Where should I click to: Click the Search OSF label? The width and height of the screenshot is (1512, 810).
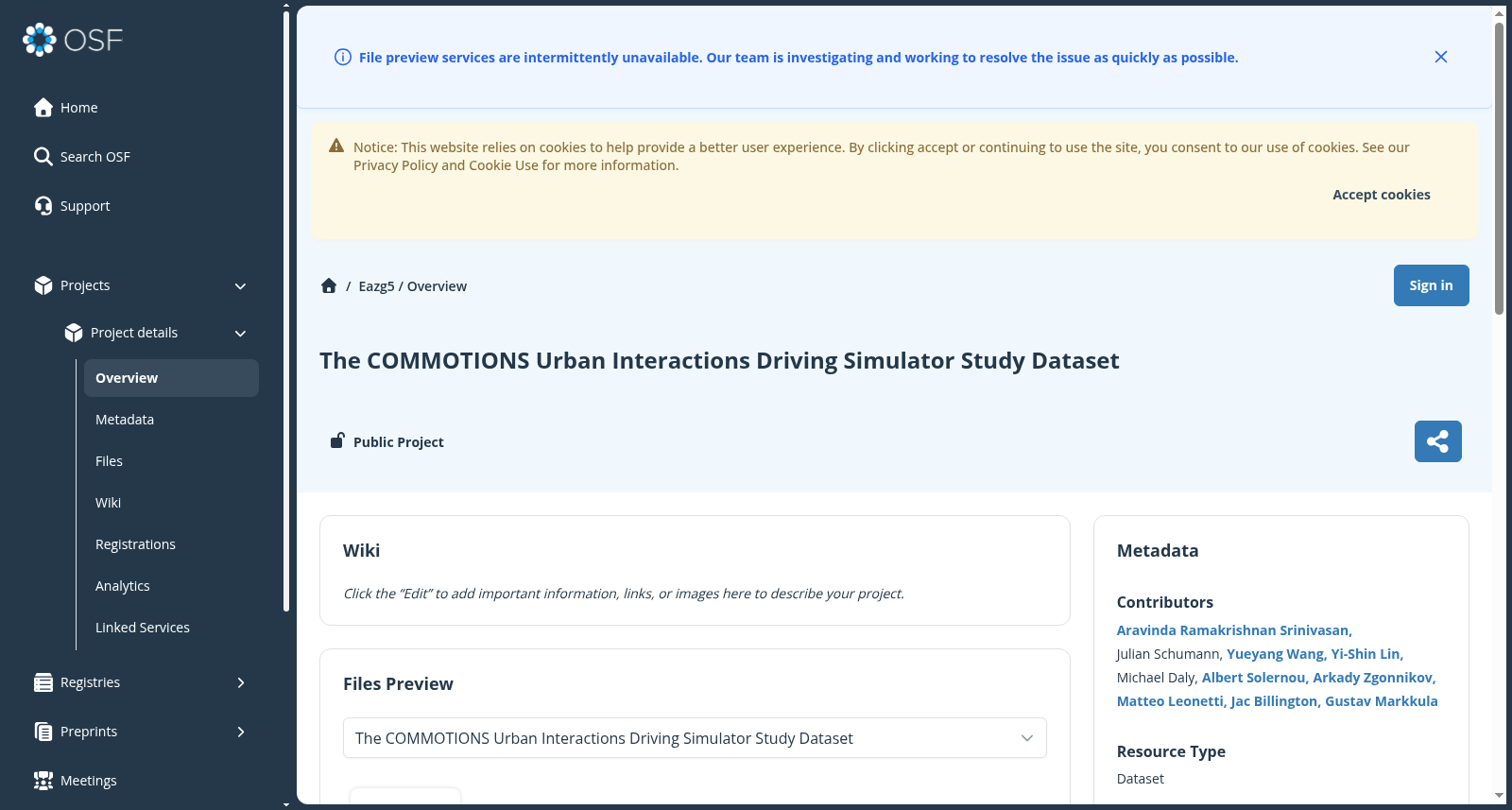click(95, 157)
